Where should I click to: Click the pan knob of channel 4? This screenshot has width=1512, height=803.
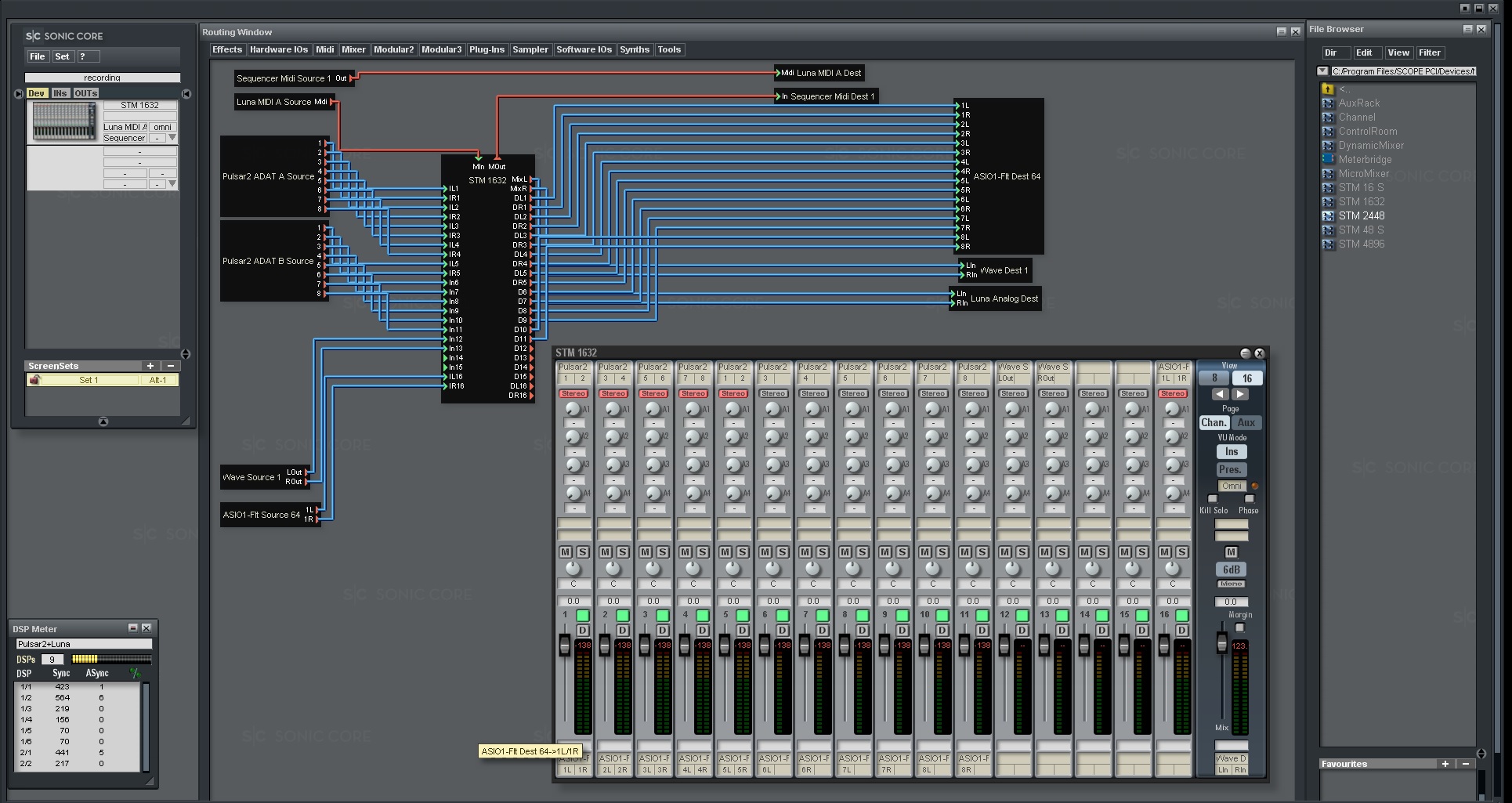click(693, 568)
